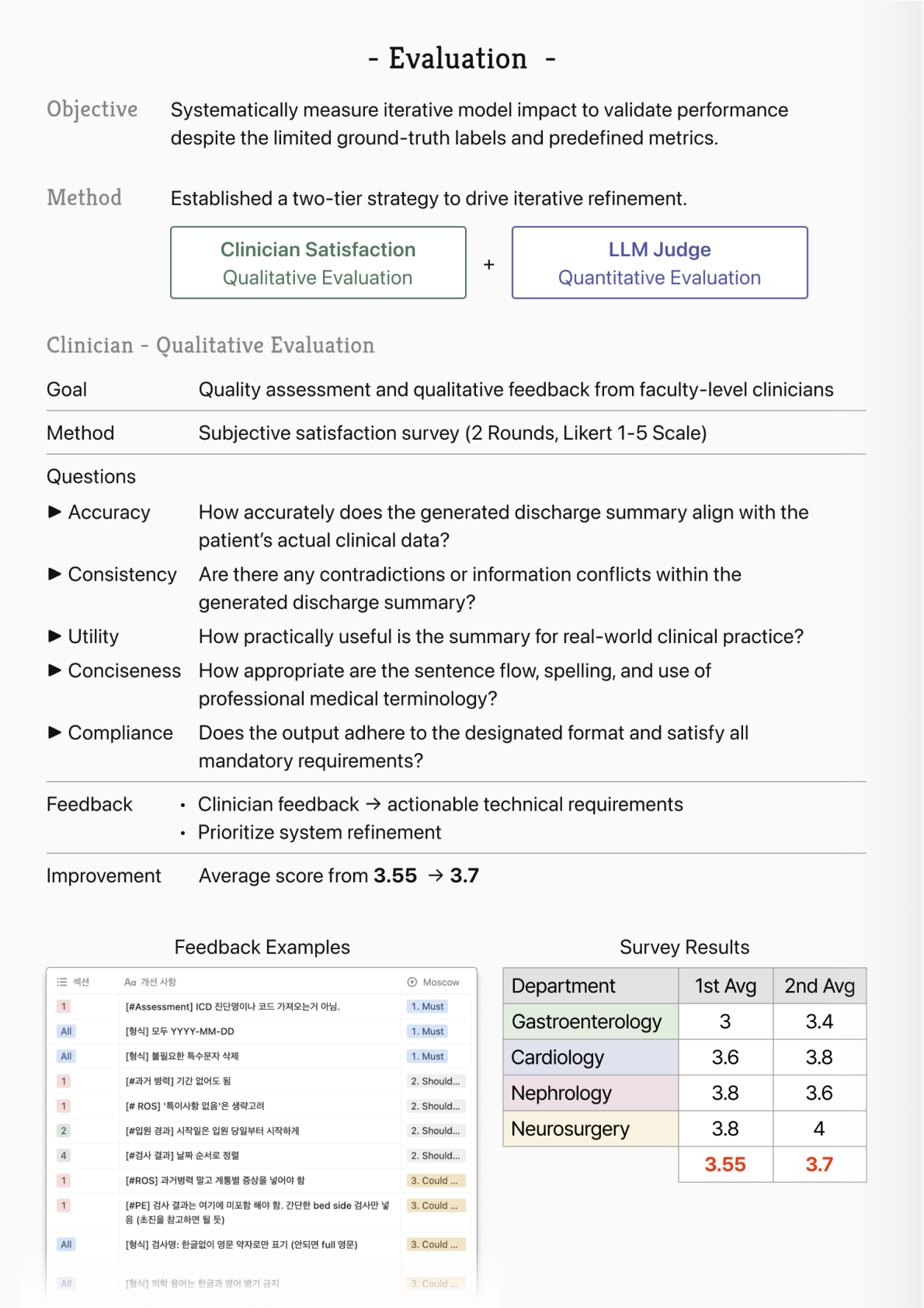
Task: Click the circled arrow icon beside Moscow
Action: (x=412, y=982)
